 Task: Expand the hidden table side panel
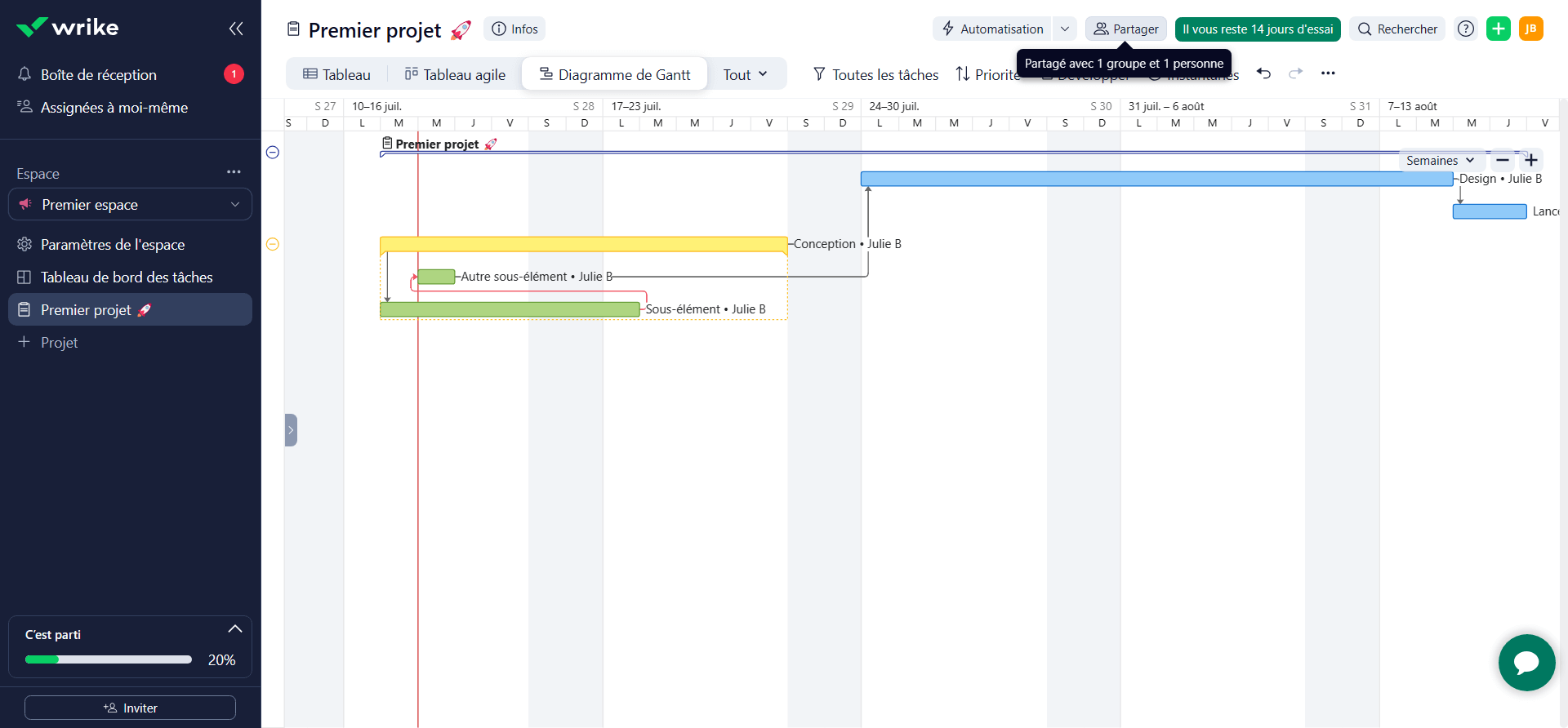(x=291, y=430)
